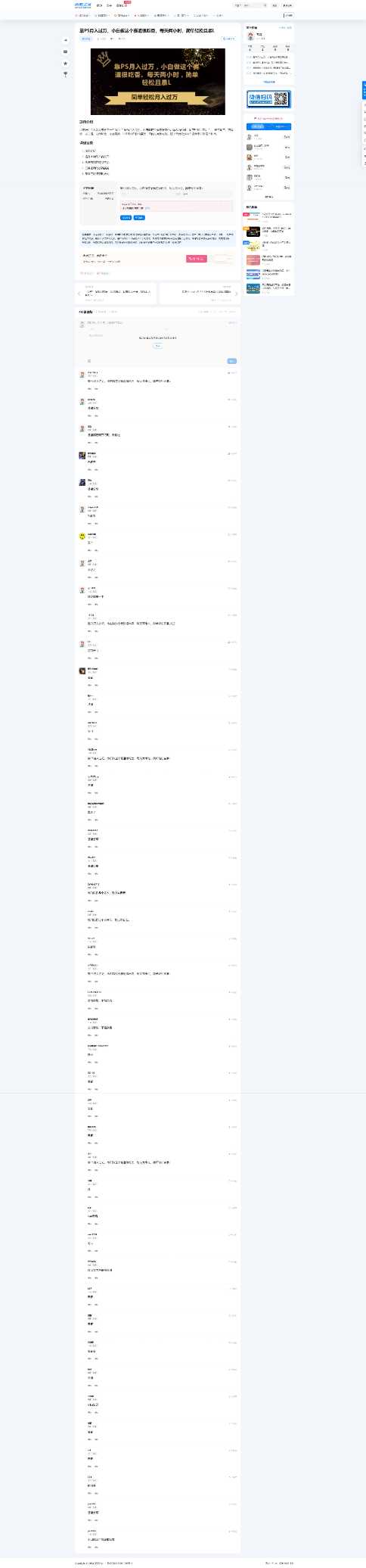The width and height of the screenshot is (366, 1568).
Task: Click the blue submit comment button
Action: click(232, 361)
